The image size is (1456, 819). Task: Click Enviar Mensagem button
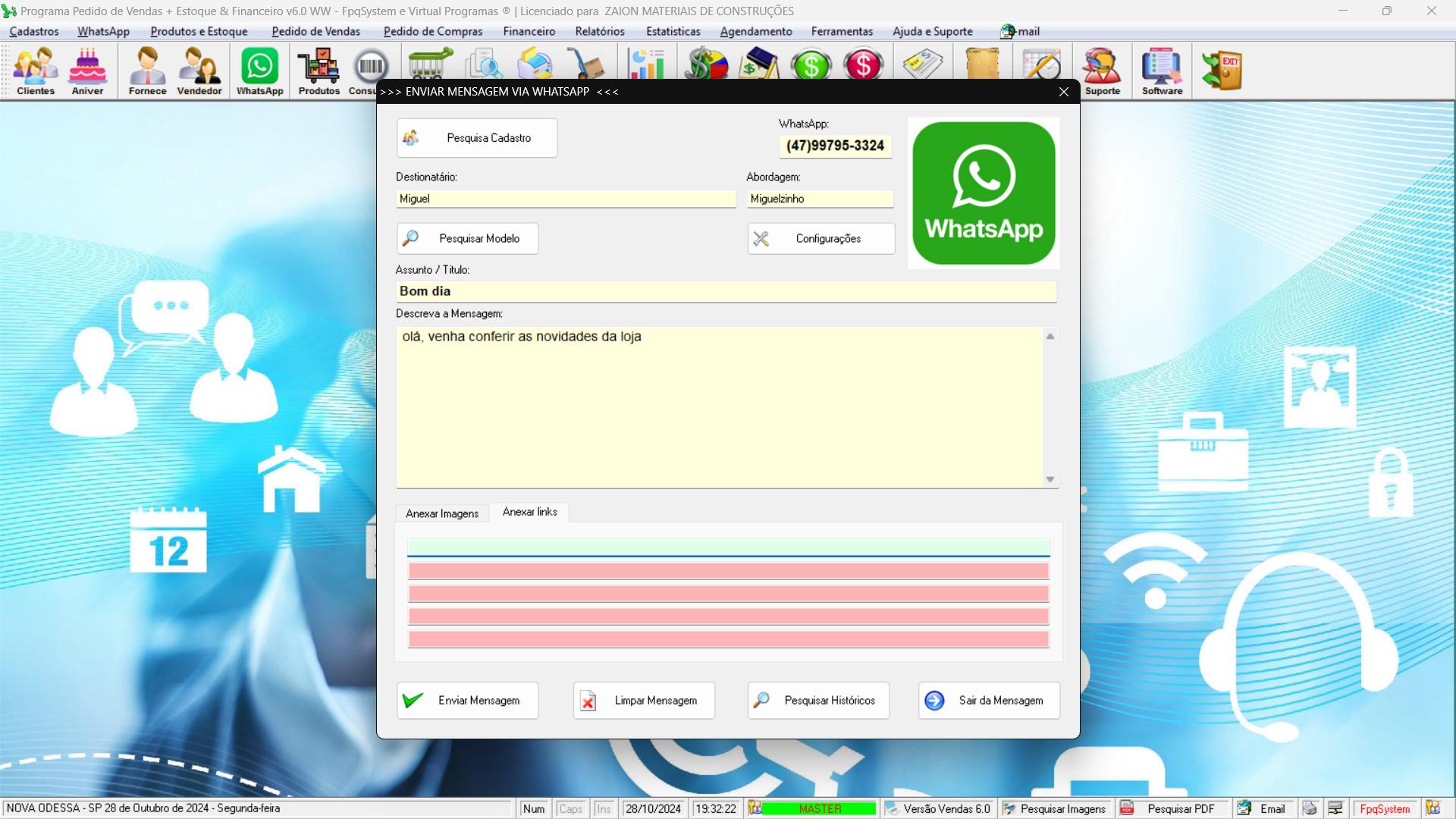tap(467, 700)
